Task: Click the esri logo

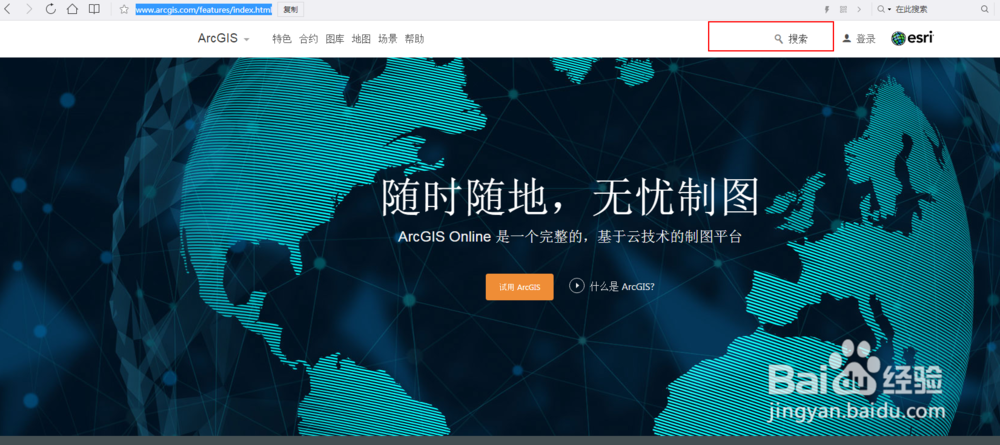Action: (913, 38)
